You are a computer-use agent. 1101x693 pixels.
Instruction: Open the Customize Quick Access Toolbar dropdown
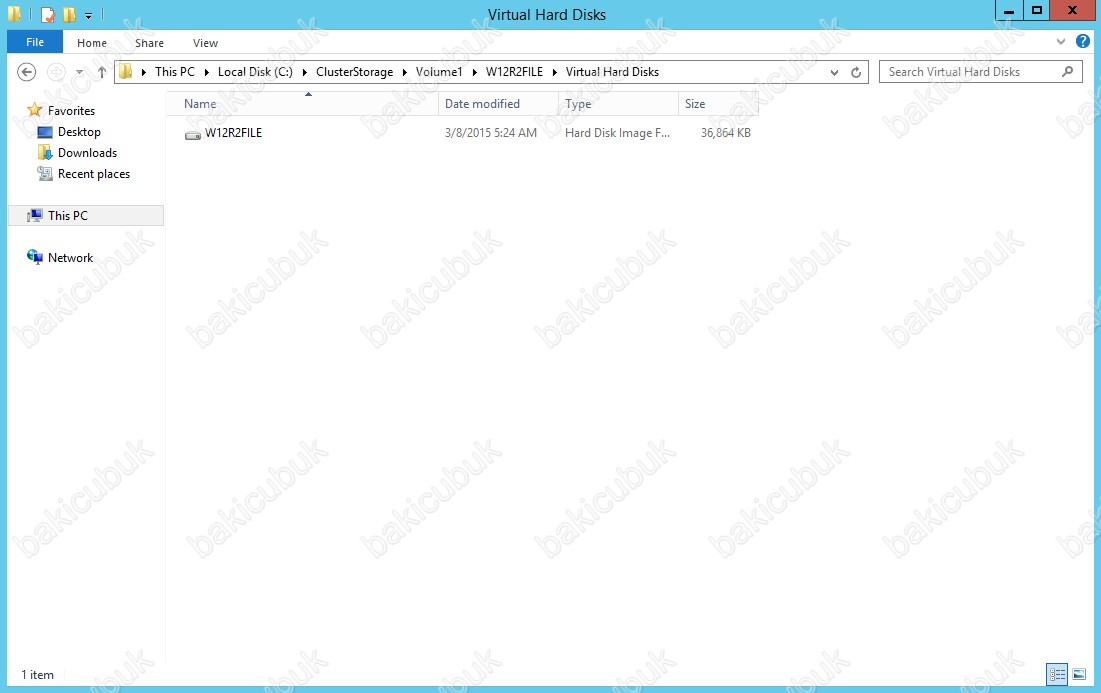click(x=88, y=15)
